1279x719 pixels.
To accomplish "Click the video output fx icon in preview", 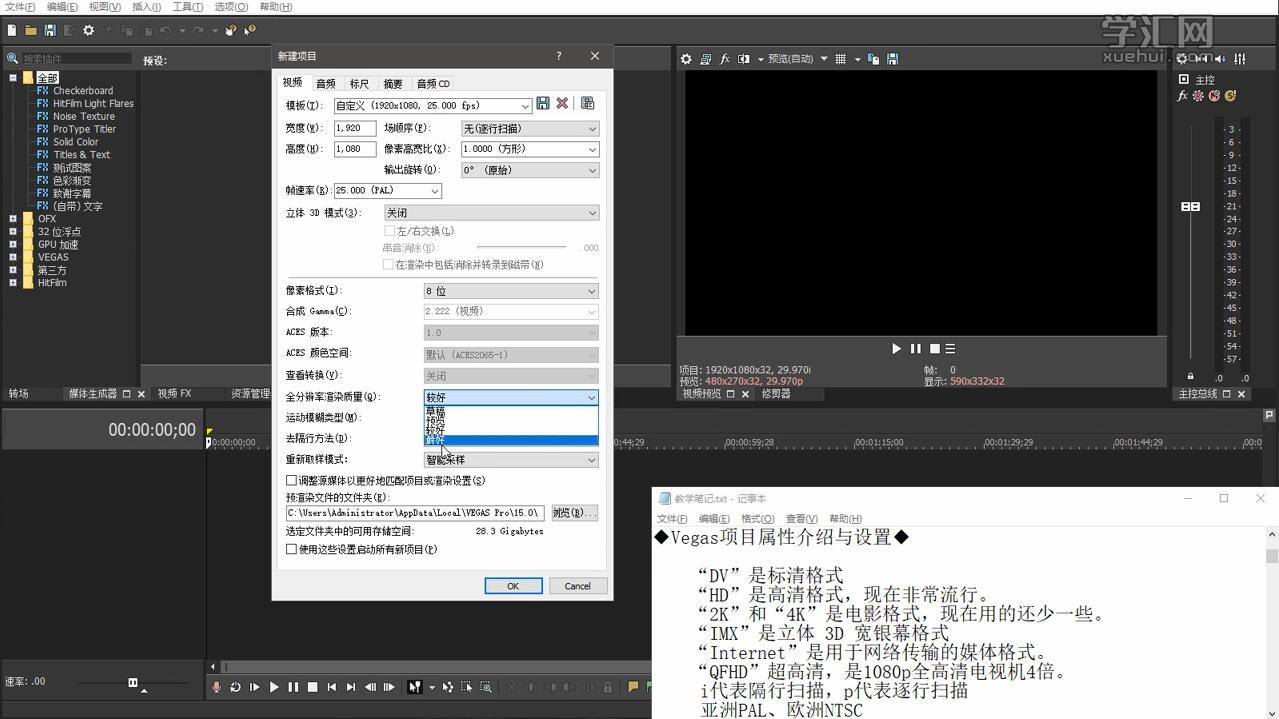I will tap(725, 59).
